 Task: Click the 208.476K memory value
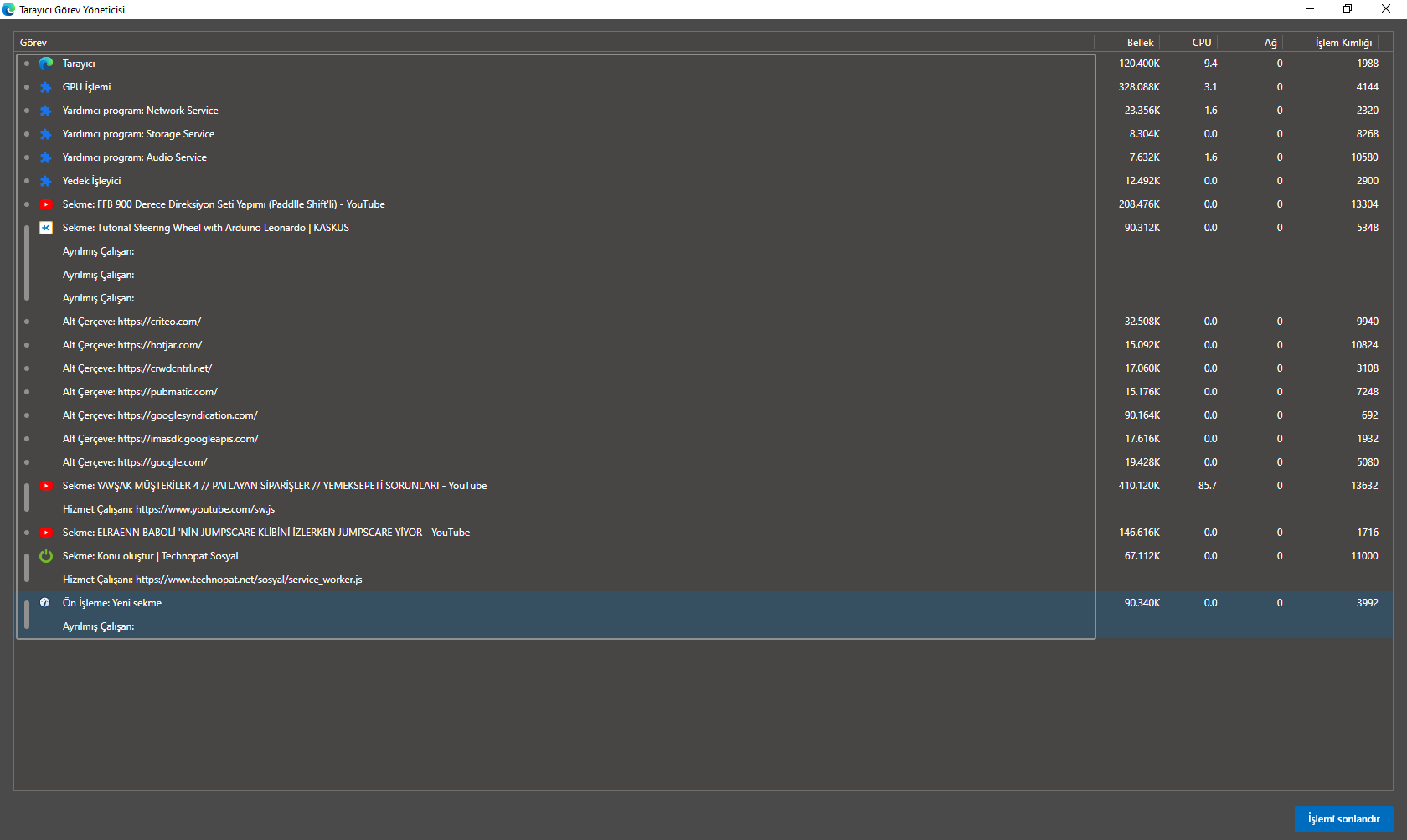1139,204
